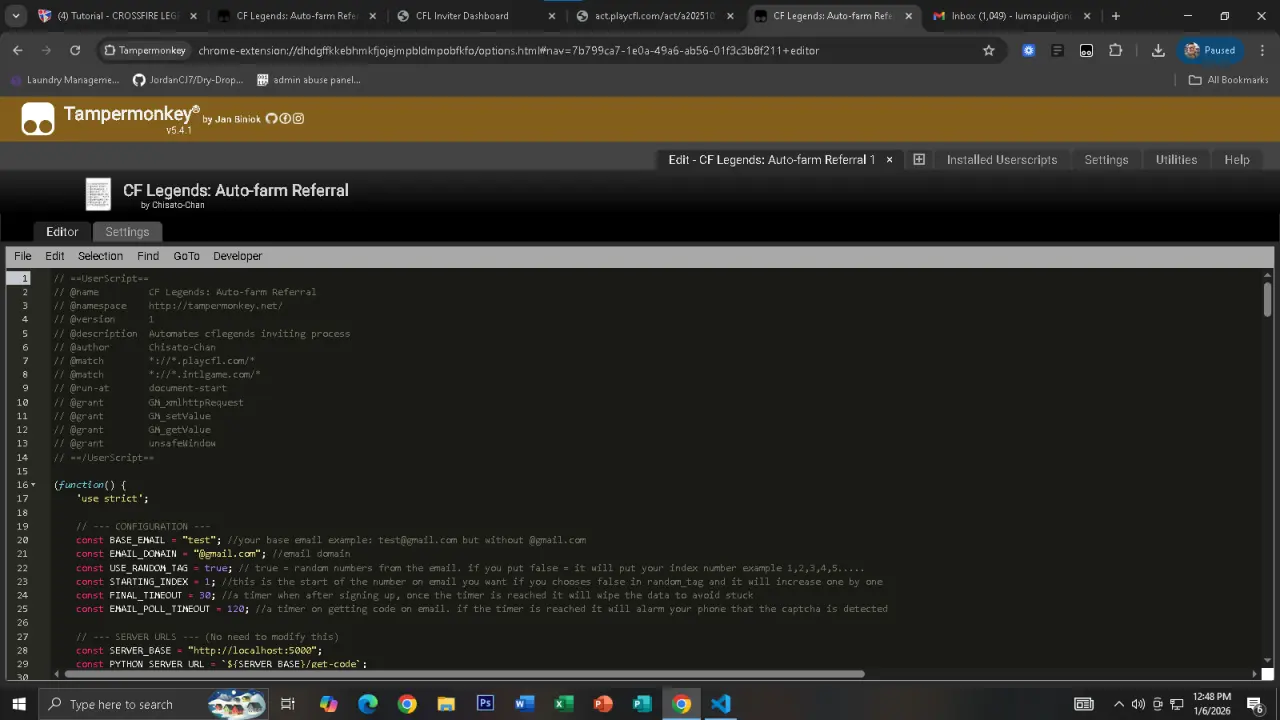Open the Chrome three-dot menu
This screenshot has height=720, width=1280.
1263,50
